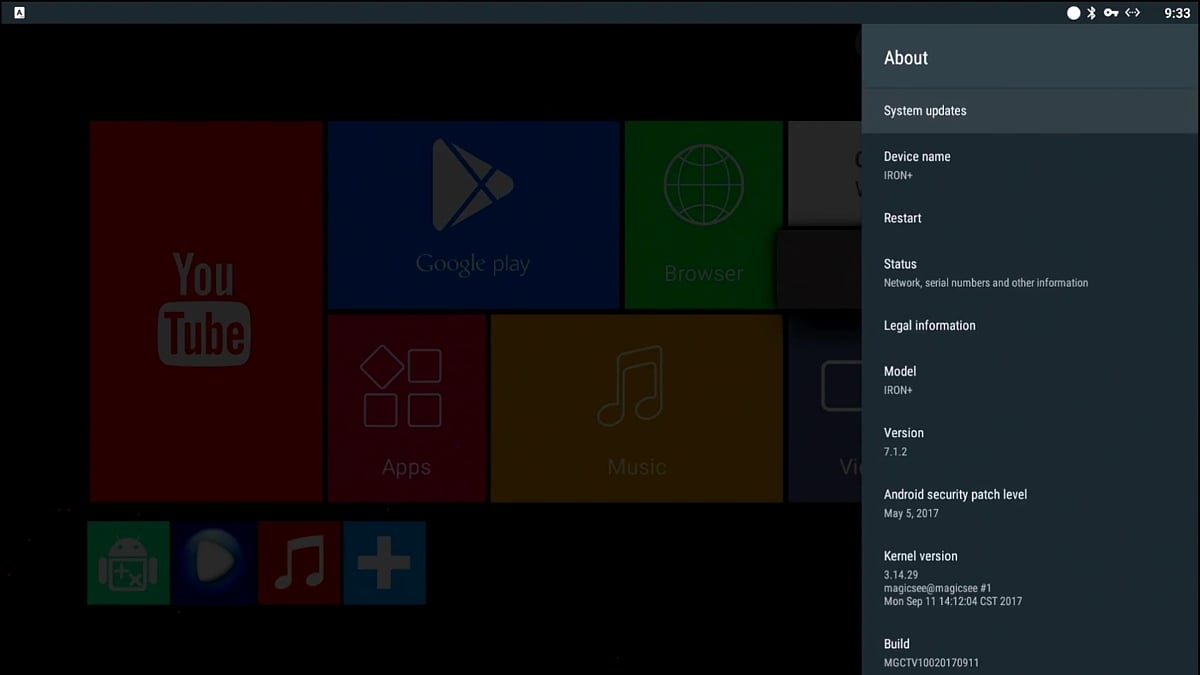Open the Apps tile
This screenshot has width=1200, height=675.
(406, 408)
